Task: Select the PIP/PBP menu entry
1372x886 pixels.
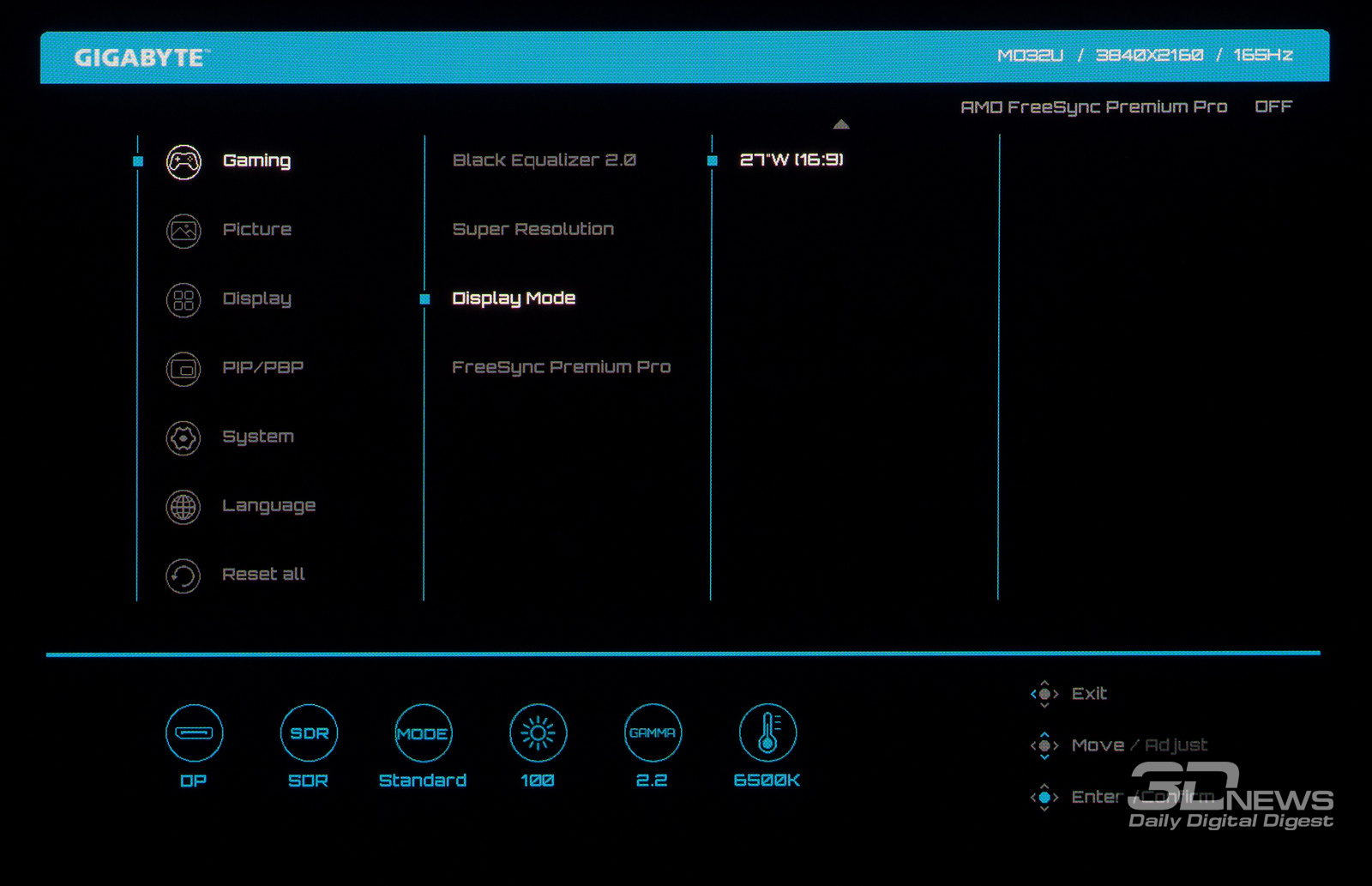Action: coord(263,367)
